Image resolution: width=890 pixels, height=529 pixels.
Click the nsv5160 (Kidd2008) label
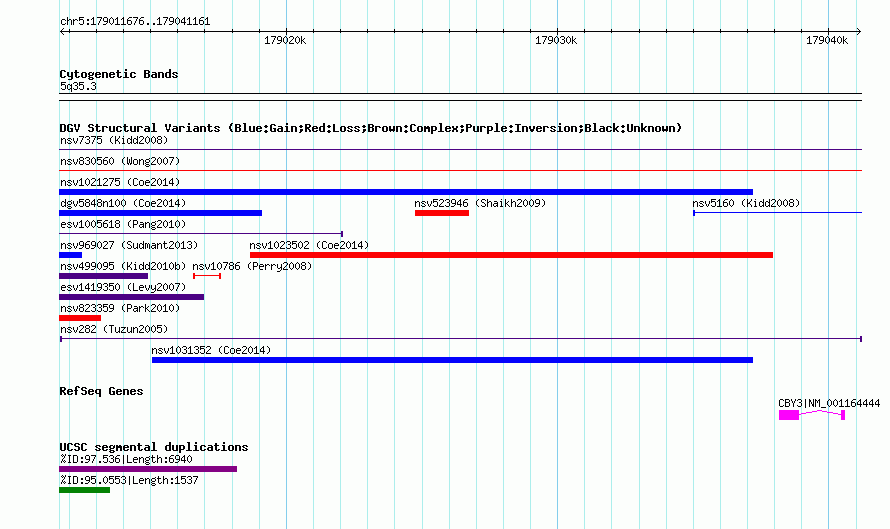pos(746,203)
